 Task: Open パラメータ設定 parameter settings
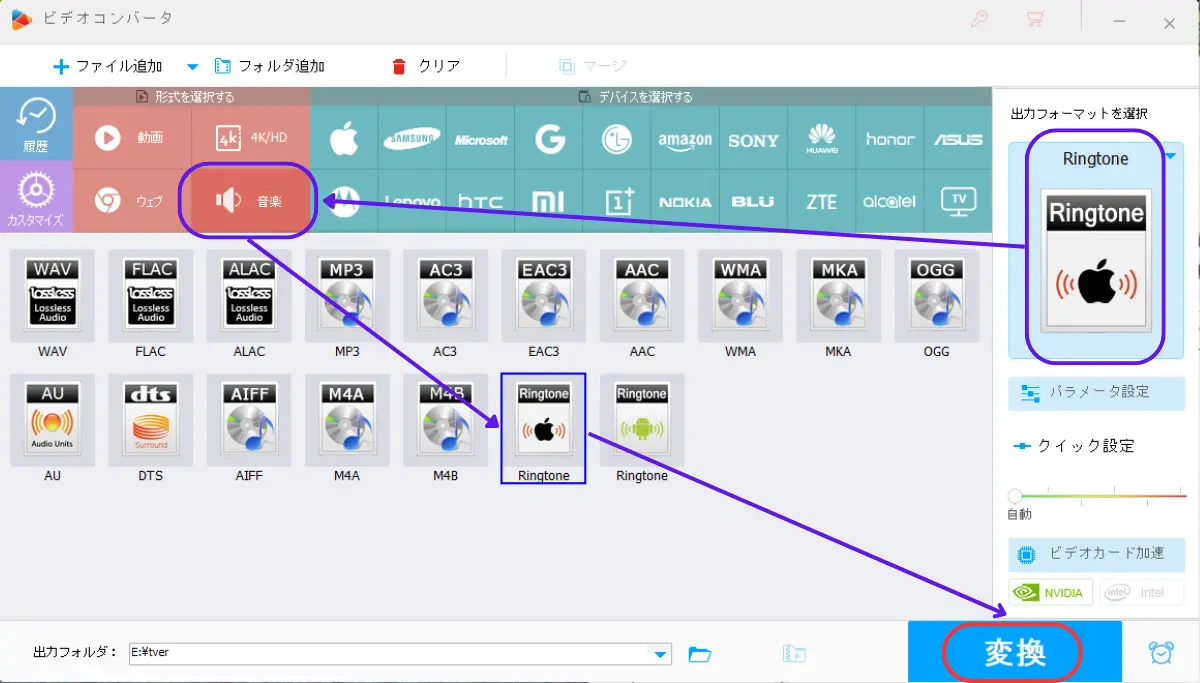[x=1096, y=392]
